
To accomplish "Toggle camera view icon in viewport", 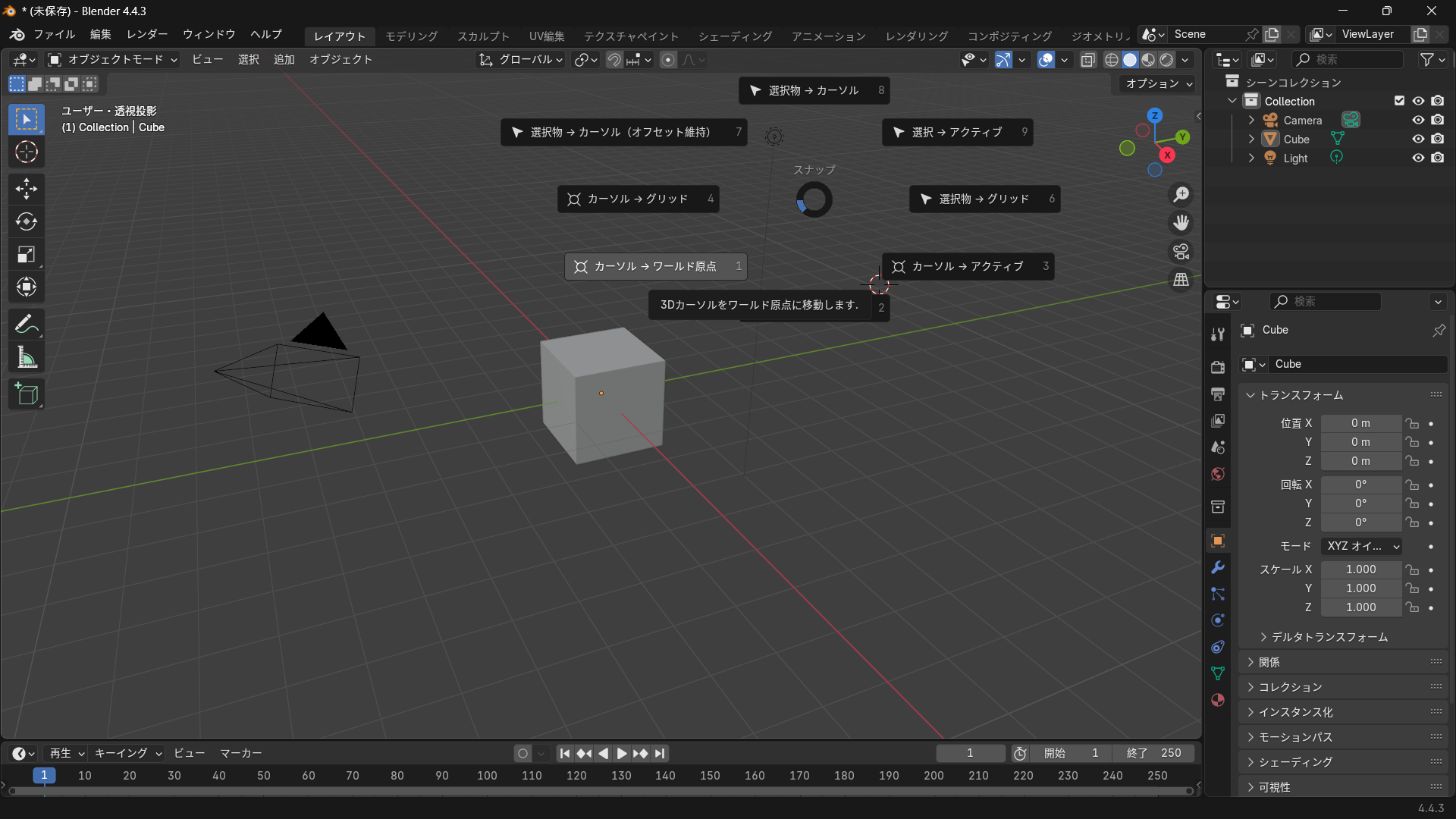I will (1181, 251).
